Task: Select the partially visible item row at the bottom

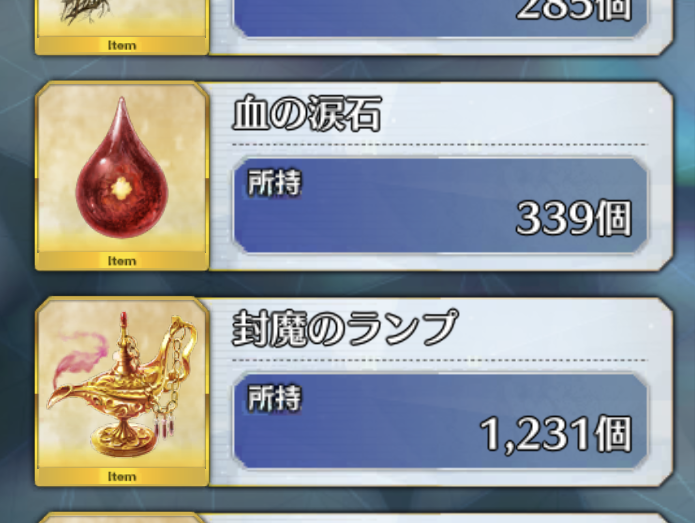Action: click(x=354, y=518)
